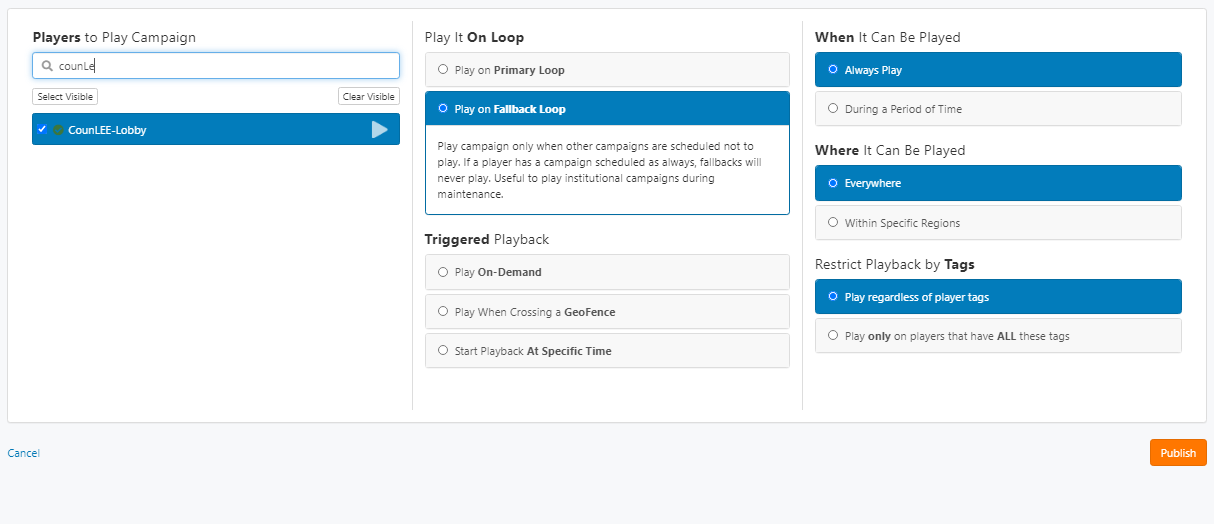This screenshot has width=1214, height=524.
Task: Click the Clear Visible button
Action: click(x=368, y=97)
